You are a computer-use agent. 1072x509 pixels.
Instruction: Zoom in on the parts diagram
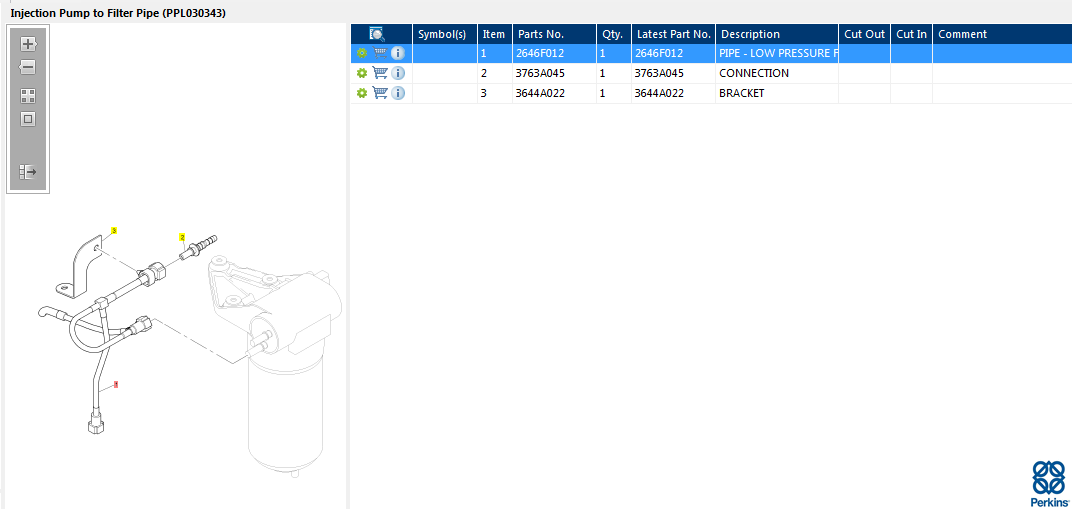tap(27, 44)
